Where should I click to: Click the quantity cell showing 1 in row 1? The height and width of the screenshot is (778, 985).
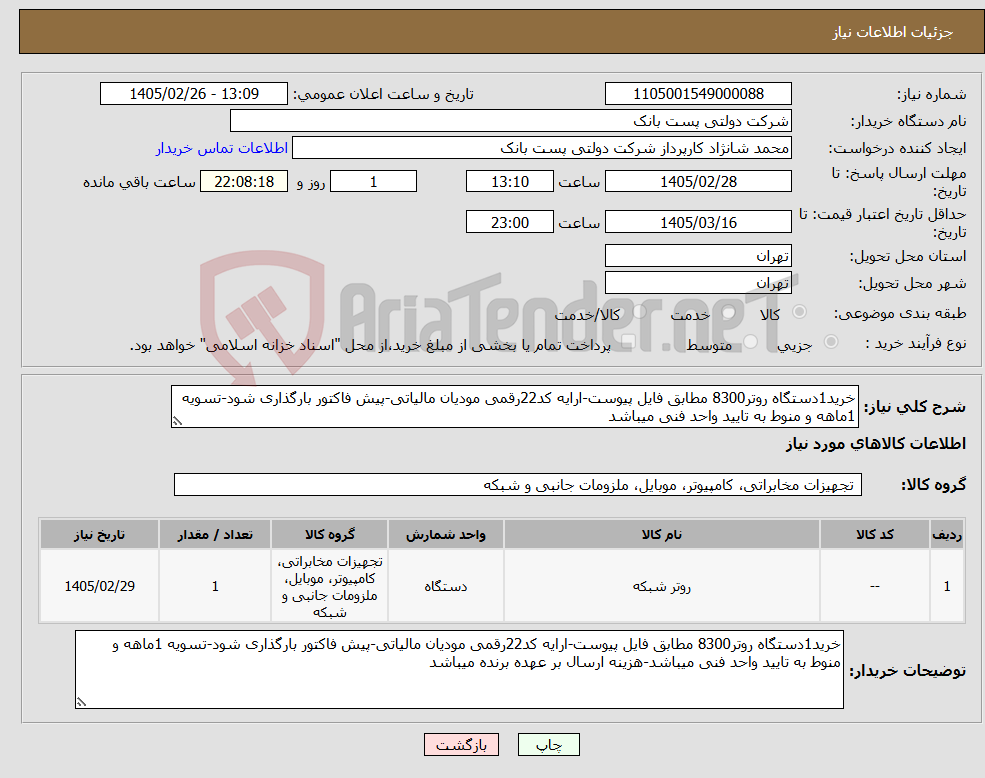215,586
